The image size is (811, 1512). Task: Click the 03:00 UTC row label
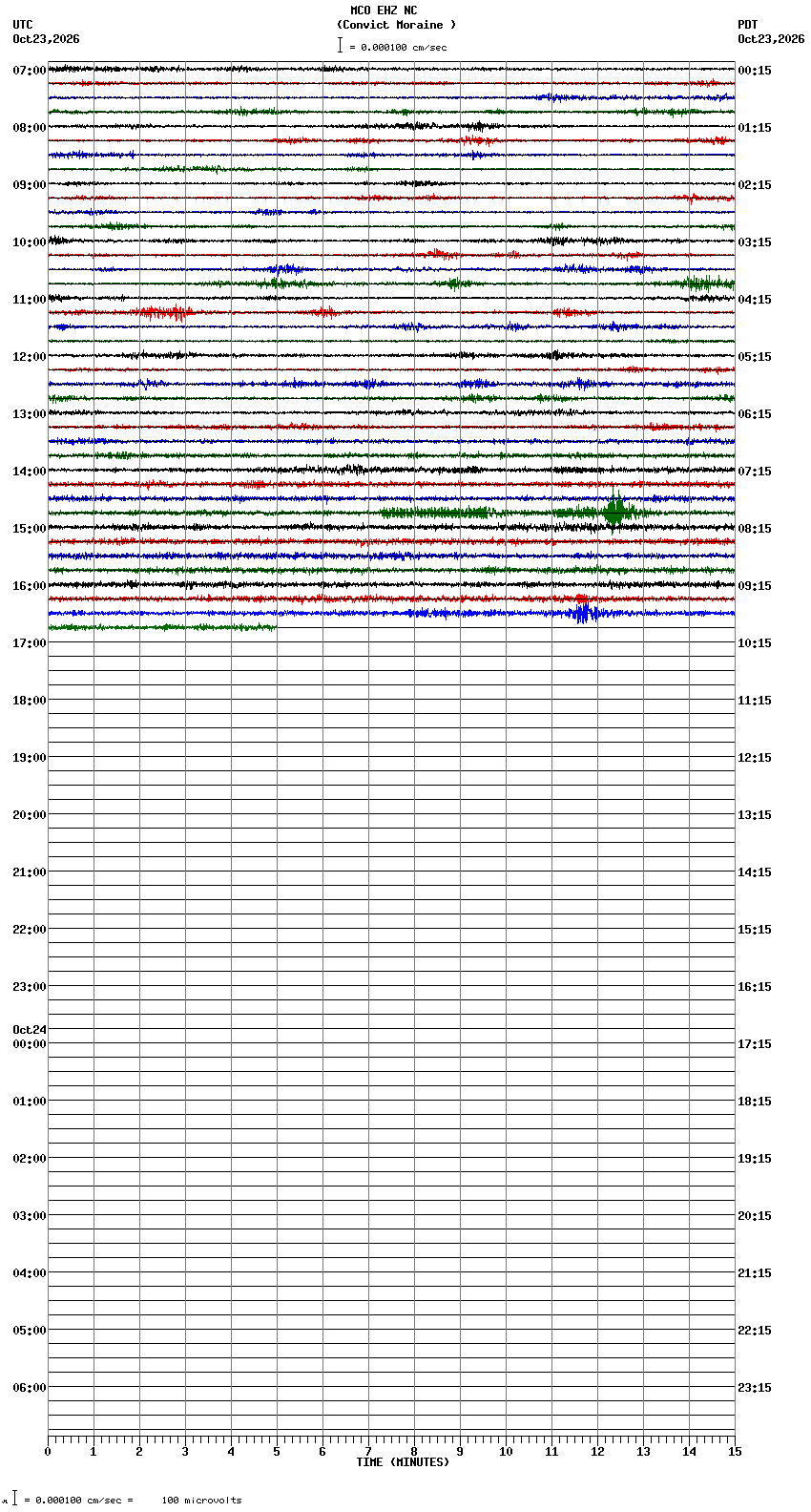point(30,1216)
